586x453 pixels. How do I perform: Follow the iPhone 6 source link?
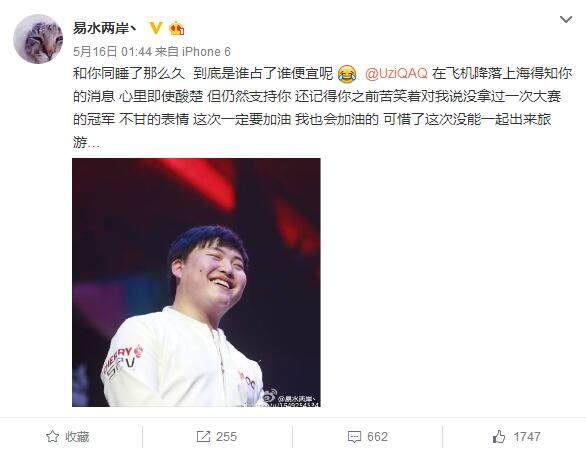(206, 52)
